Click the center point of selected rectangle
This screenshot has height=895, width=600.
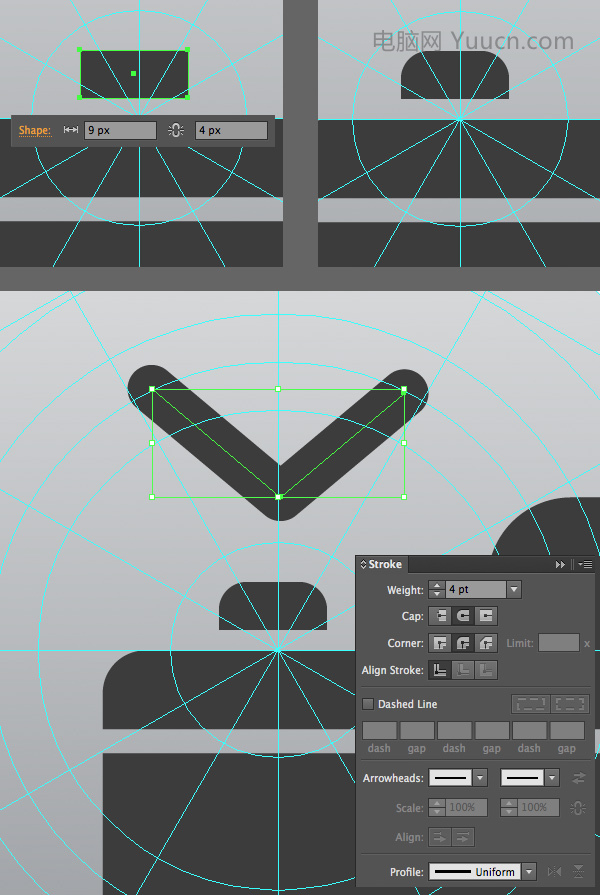[134, 73]
